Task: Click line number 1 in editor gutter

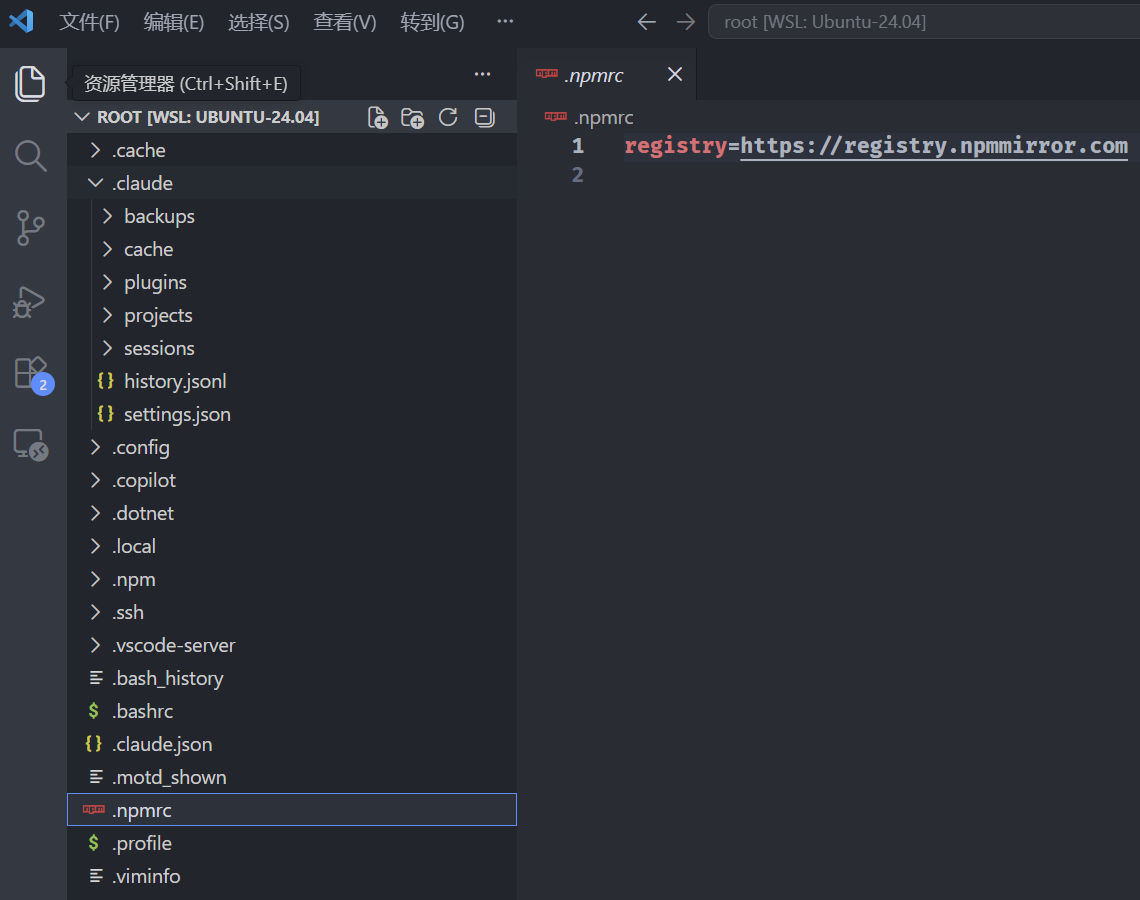Action: coord(578,146)
